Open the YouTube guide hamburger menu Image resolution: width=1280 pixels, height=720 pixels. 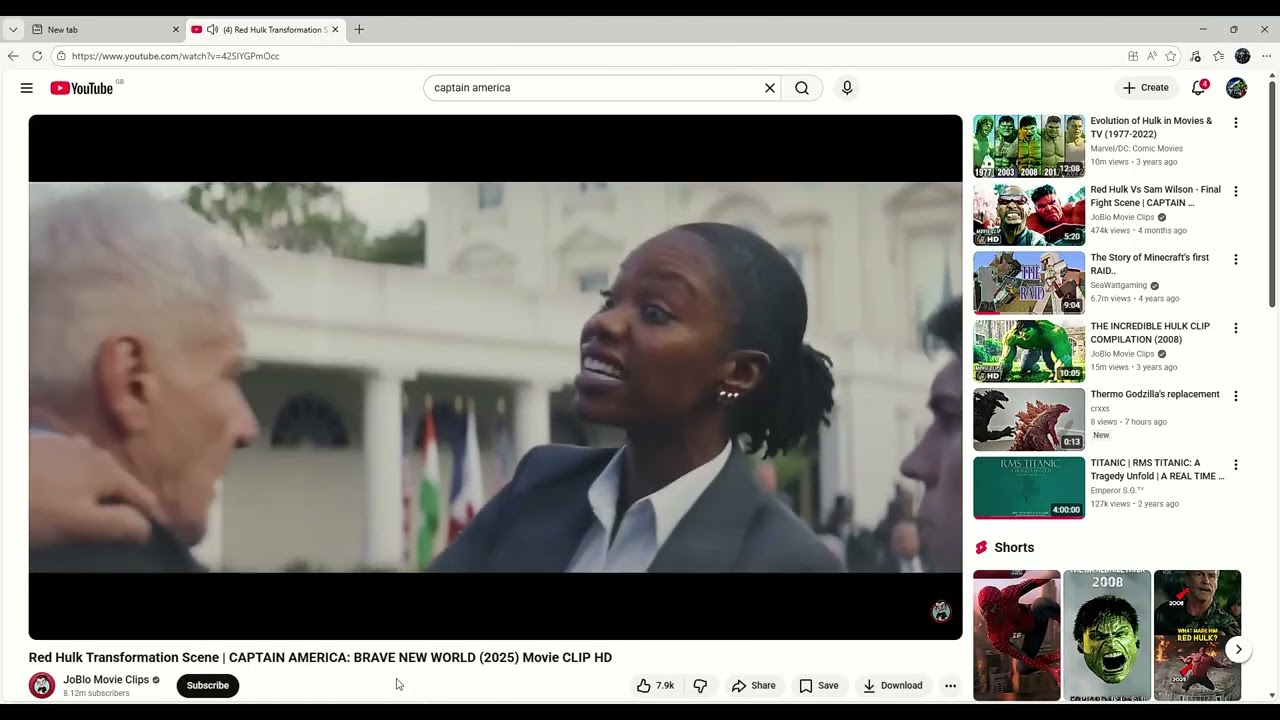pos(27,88)
